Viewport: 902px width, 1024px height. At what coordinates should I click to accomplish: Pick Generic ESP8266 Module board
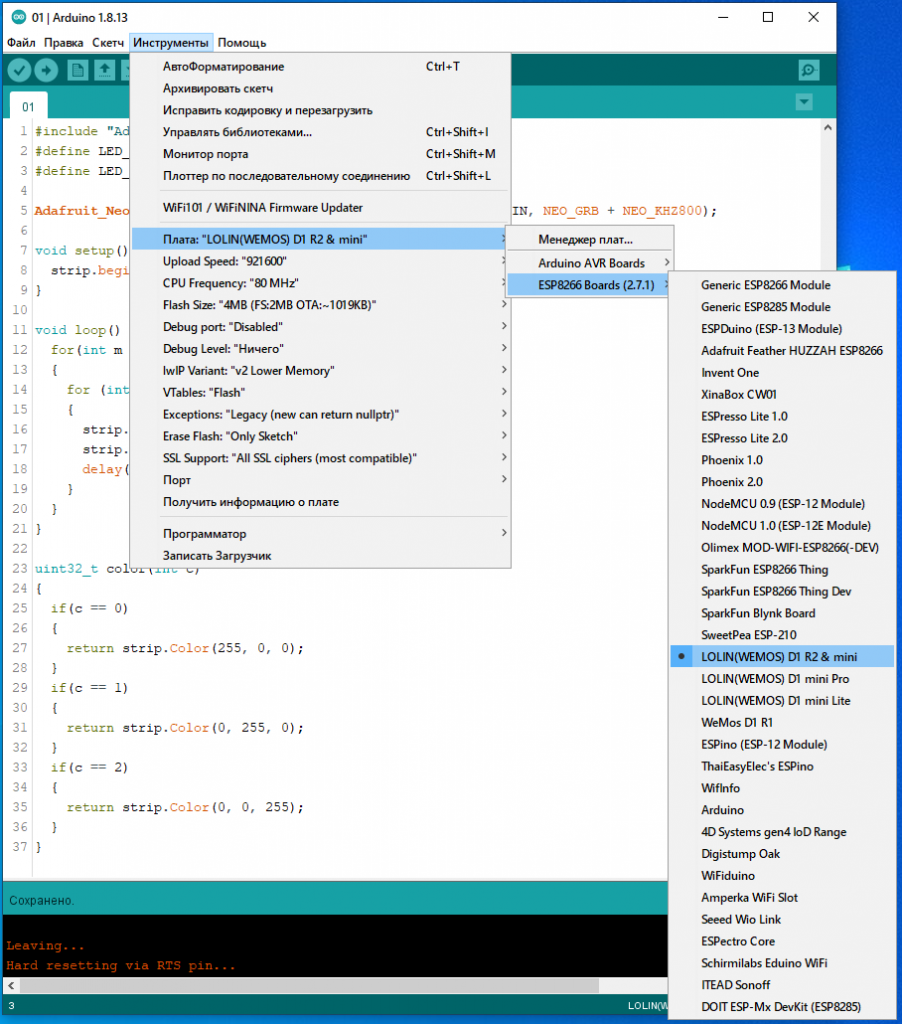[x=765, y=285]
